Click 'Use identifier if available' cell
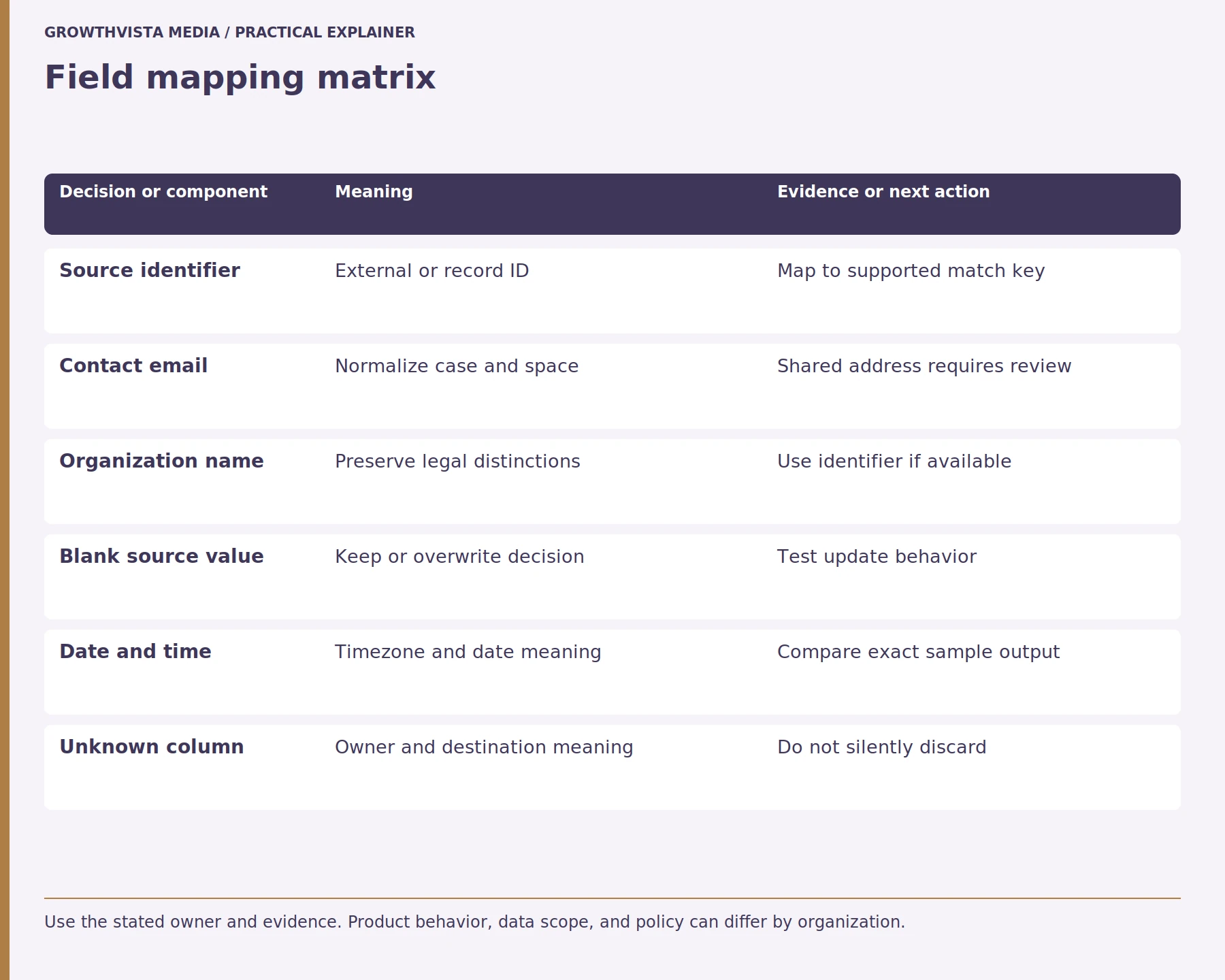 894,461
